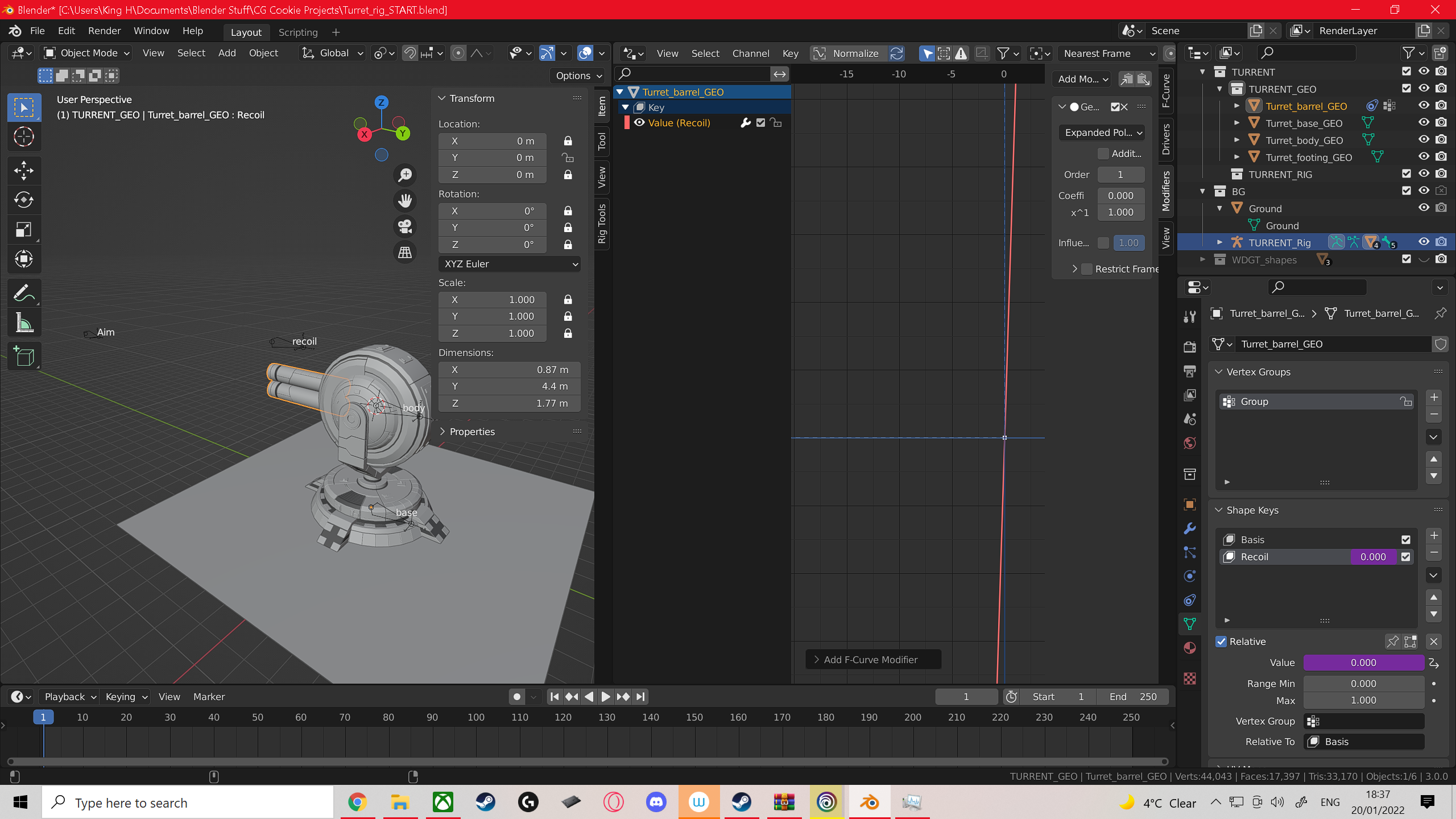The image size is (1456, 819).
Task: Open the Modifiers wrench properties tab
Action: click(x=1189, y=528)
